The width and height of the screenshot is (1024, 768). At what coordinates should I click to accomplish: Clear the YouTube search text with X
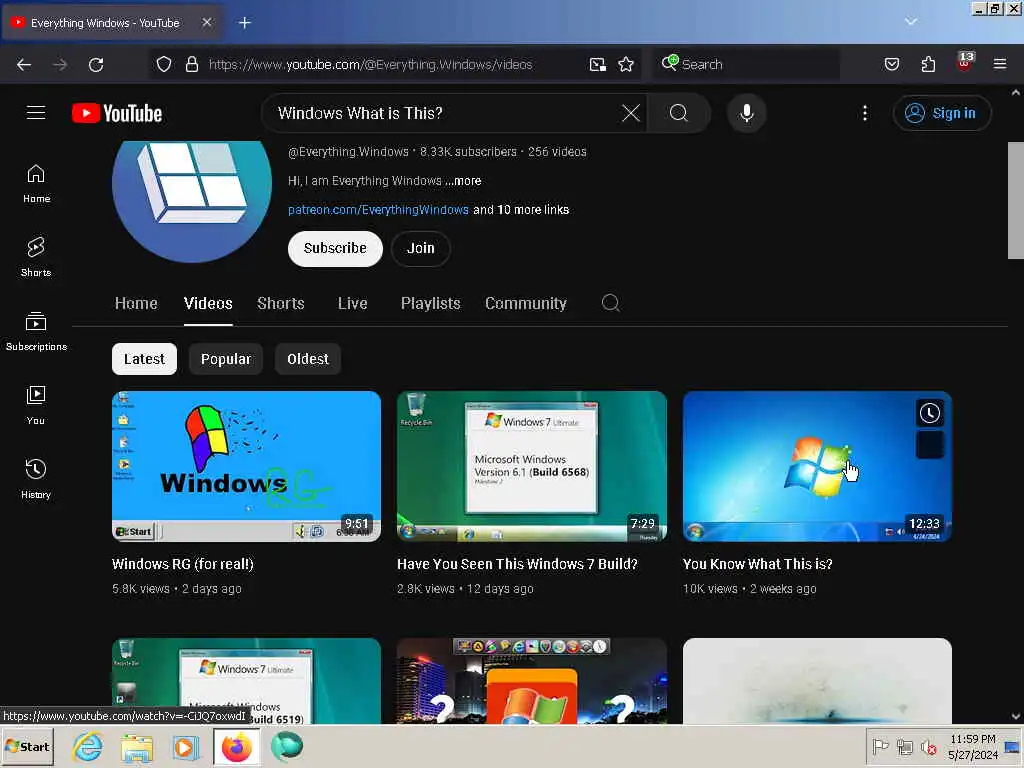pyautogui.click(x=630, y=113)
